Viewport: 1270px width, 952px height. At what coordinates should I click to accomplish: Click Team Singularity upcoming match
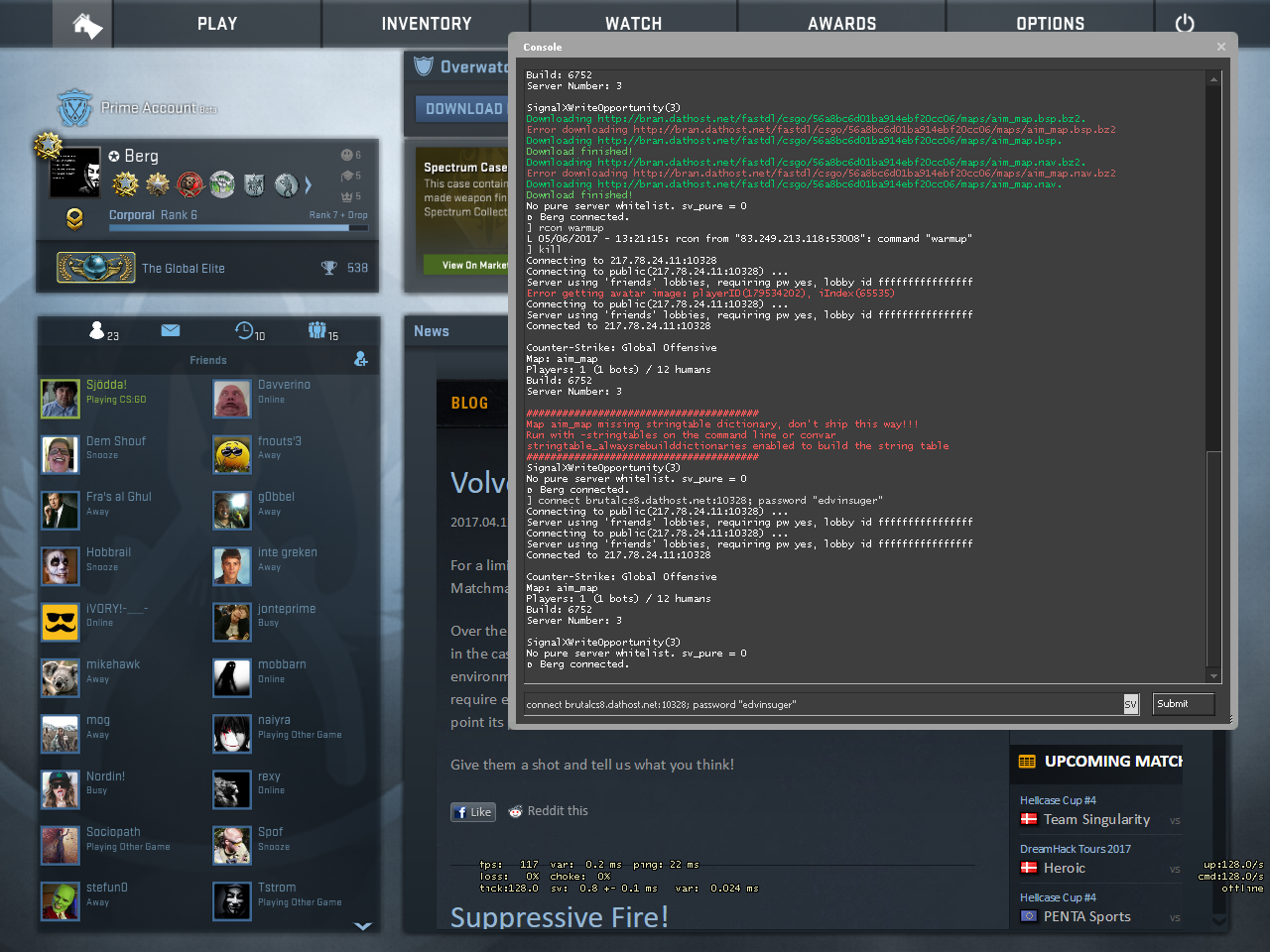point(1096,819)
